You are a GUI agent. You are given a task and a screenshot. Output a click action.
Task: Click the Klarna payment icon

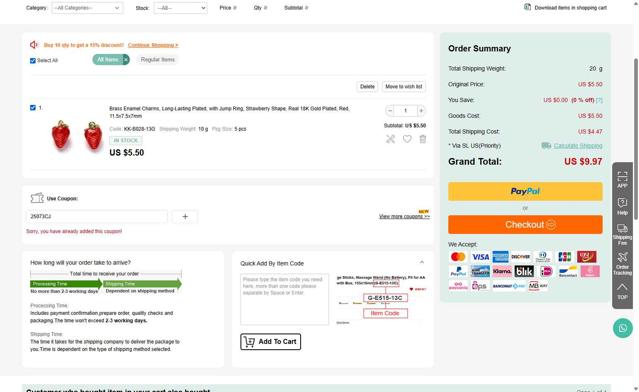(502, 271)
